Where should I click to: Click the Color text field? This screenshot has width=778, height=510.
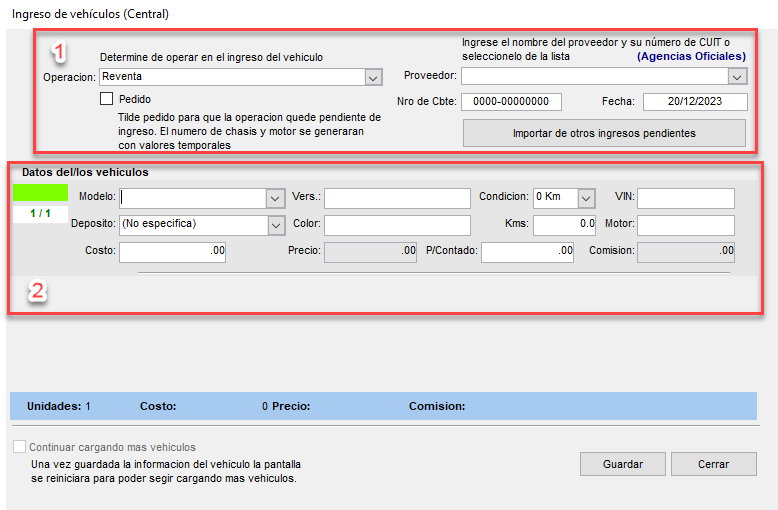[396, 225]
